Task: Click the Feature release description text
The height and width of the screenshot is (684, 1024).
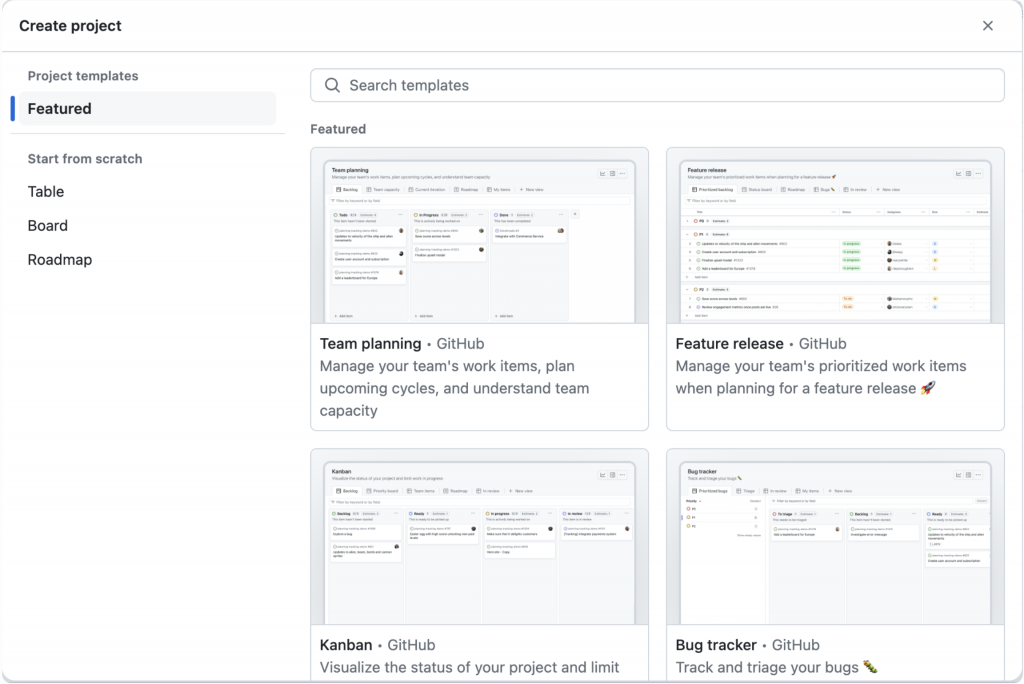Action: pyautogui.click(x=821, y=377)
